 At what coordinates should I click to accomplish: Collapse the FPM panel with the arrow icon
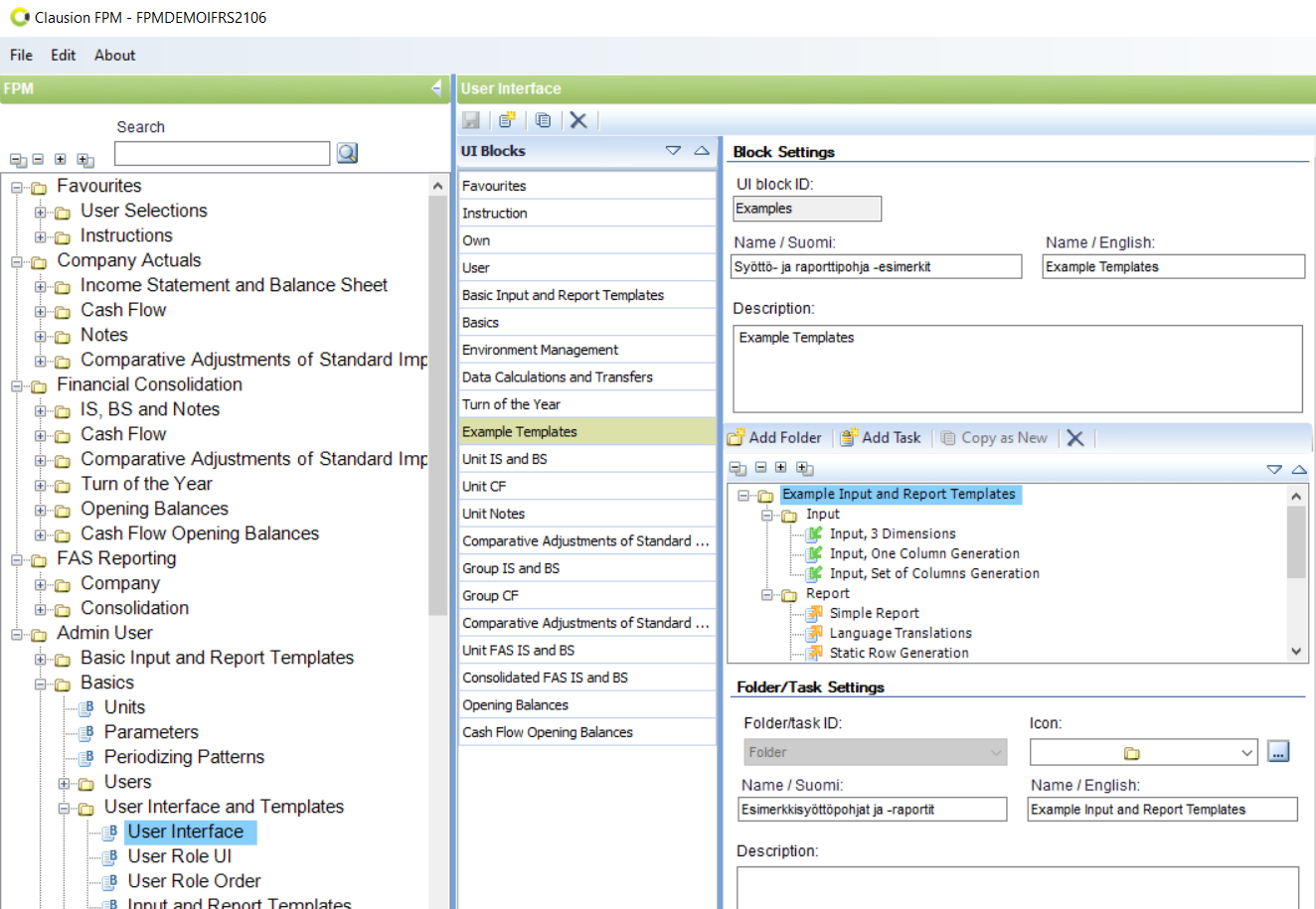436,88
